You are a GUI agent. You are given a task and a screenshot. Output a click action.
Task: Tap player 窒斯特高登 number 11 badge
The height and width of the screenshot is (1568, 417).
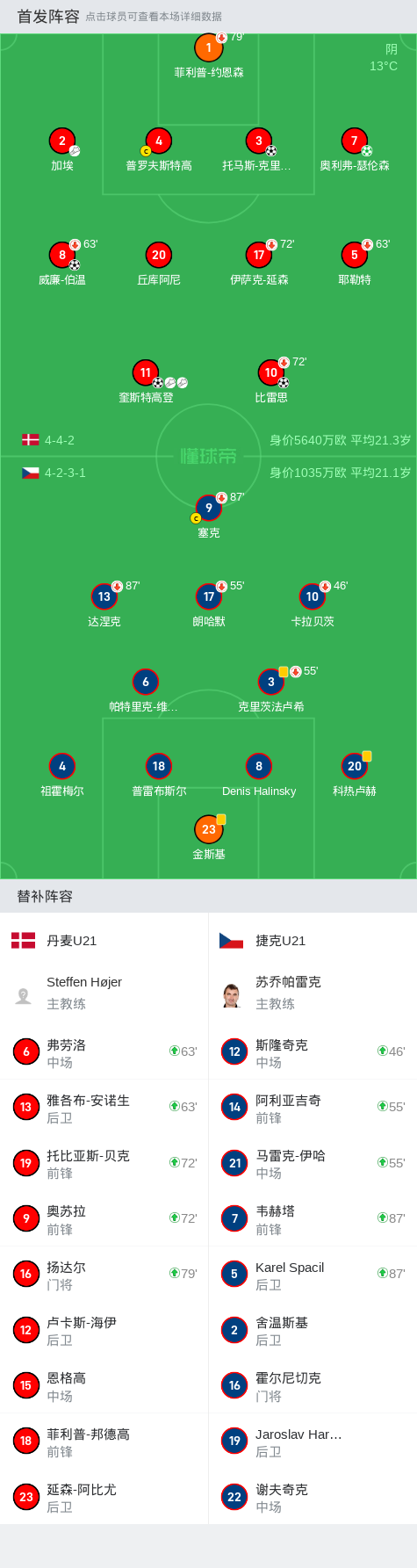pyautogui.click(x=146, y=372)
